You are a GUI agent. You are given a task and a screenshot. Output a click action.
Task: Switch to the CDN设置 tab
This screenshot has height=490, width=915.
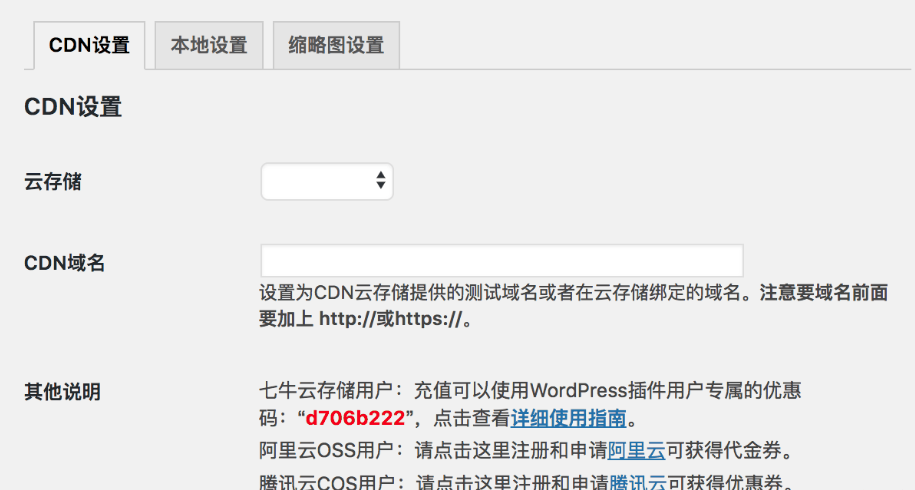pyautogui.click(x=89, y=45)
